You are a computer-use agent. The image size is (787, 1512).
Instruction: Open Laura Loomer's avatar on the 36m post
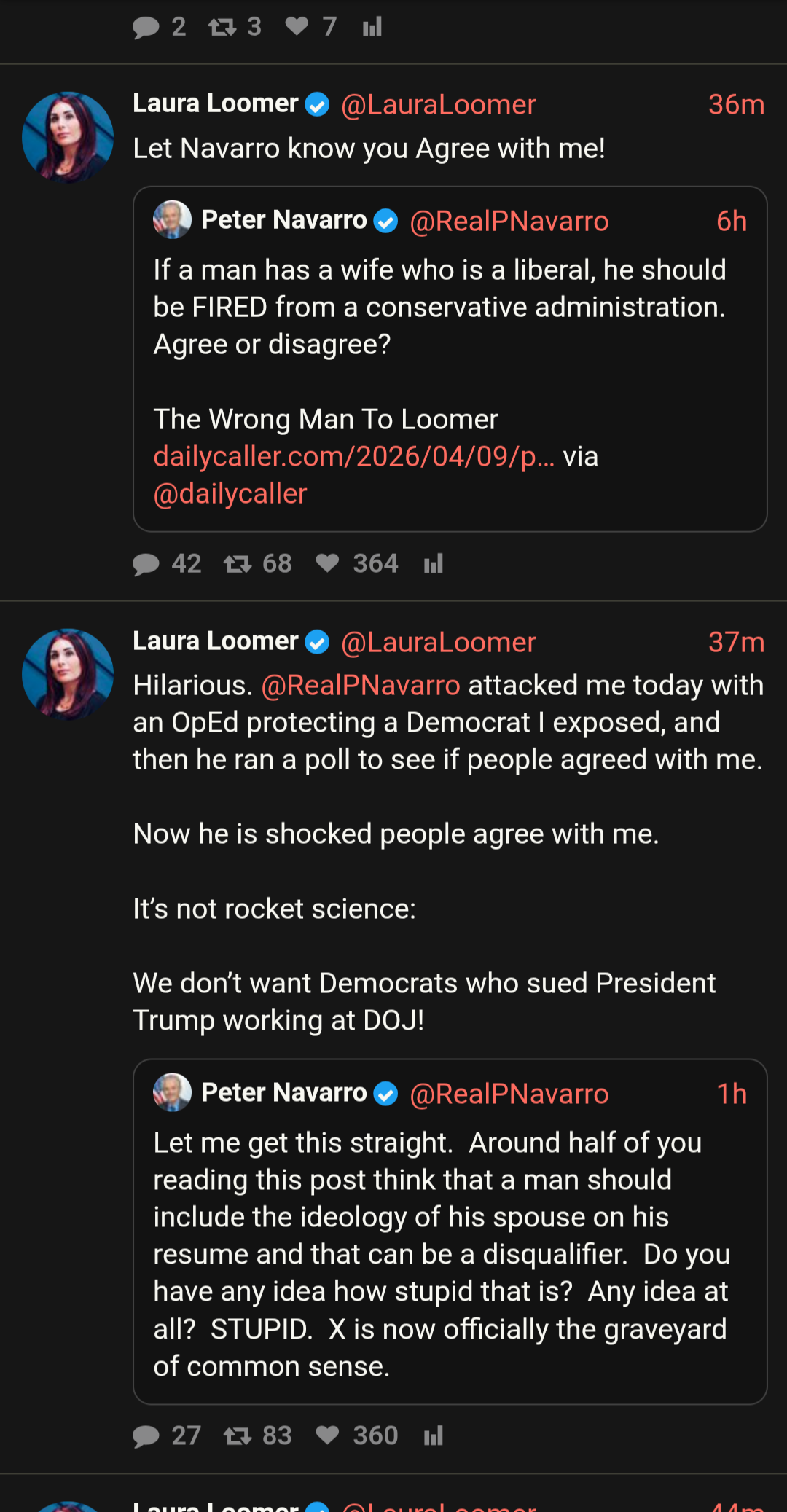(68, 137)
